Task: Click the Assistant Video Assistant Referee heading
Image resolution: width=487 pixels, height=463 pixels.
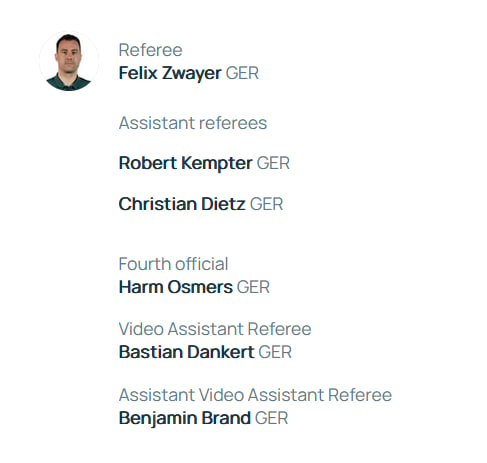Action: pyautogui.click(x=255, y=395)
